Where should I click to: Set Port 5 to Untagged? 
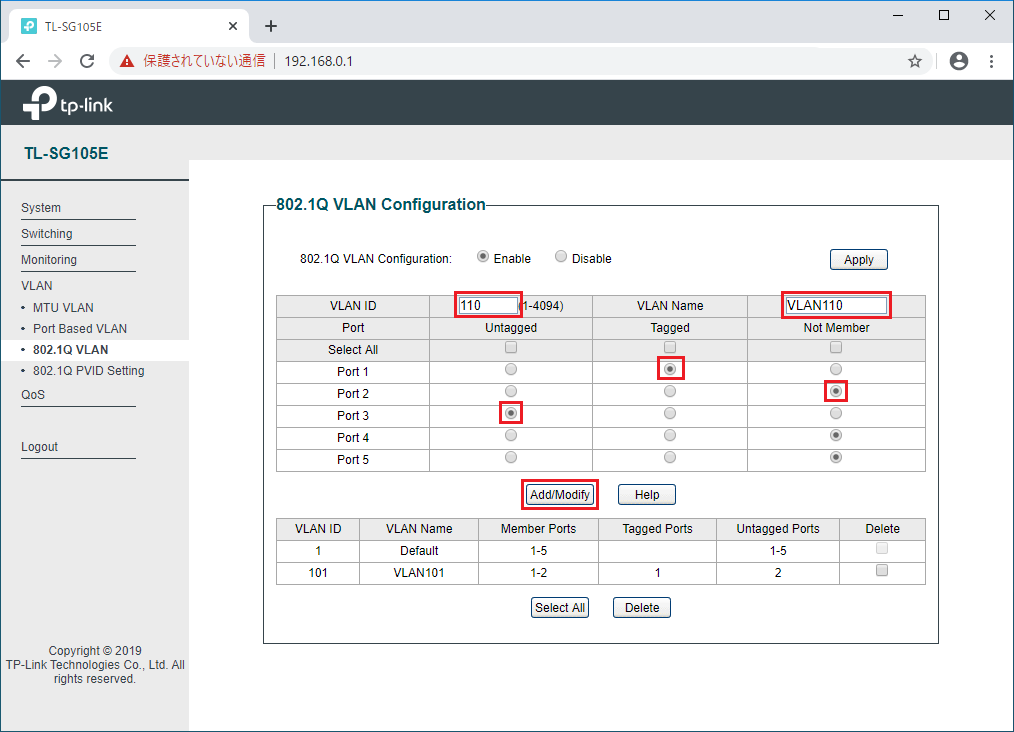511,457
